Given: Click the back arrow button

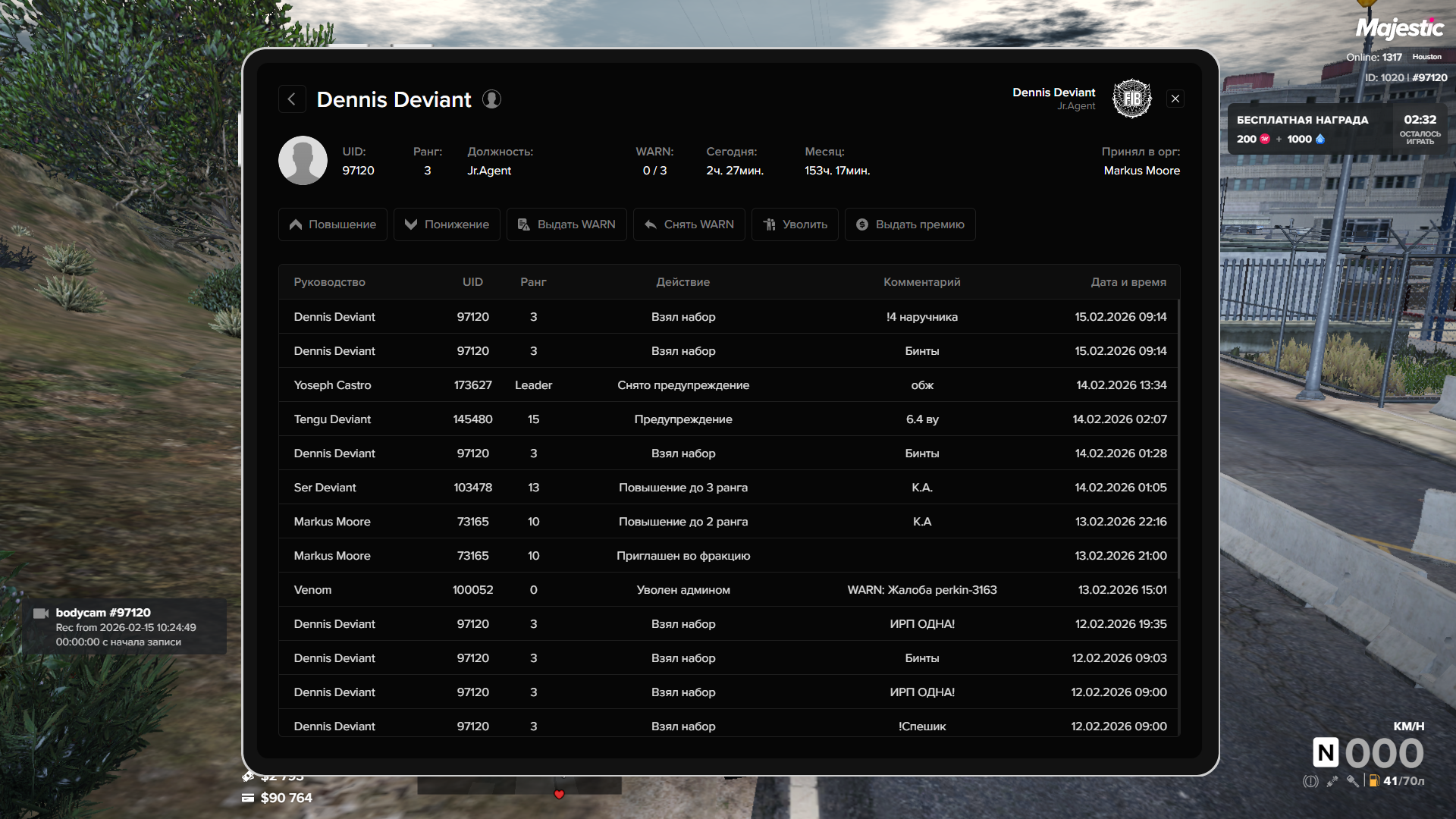Looking at the screenshot, I should tap(292, 99).
